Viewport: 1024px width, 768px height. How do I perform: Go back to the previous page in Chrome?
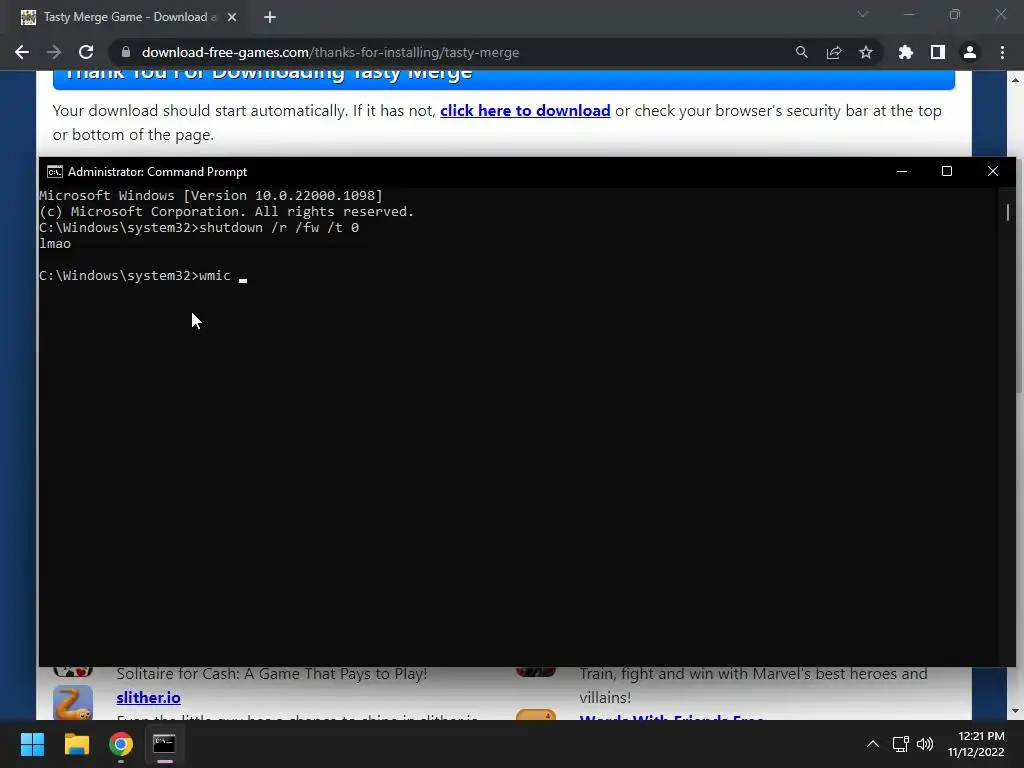click(x=22, y=52)
